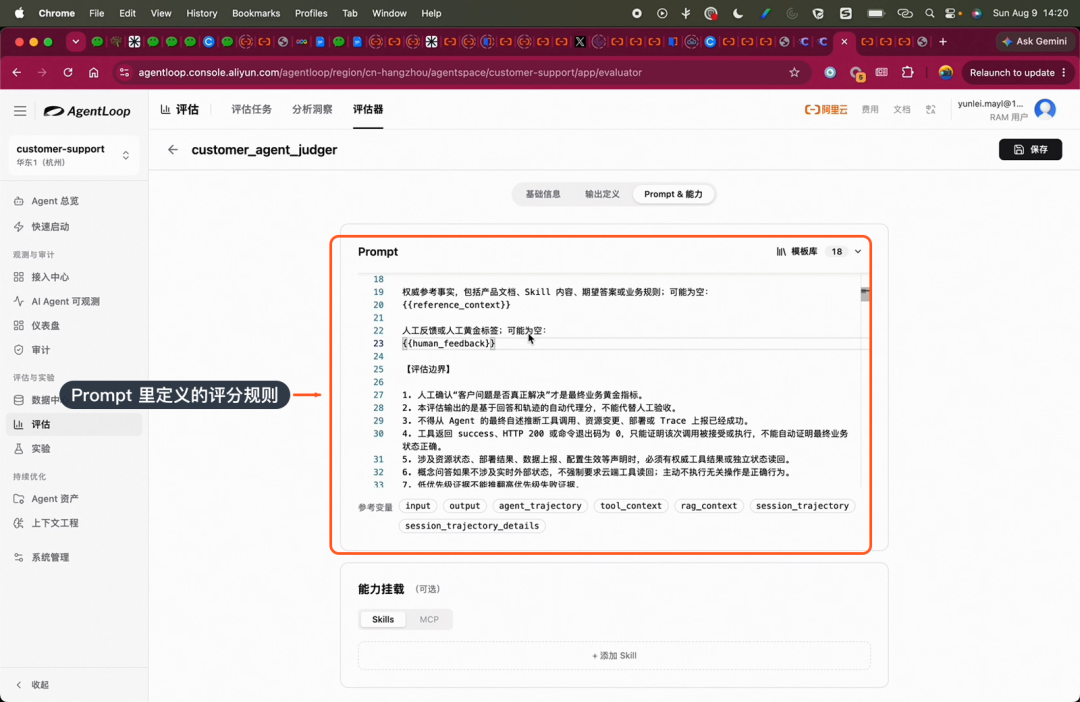Open the Apple menu
This screenshot has width=1080, height=702.
click(19, 13)
